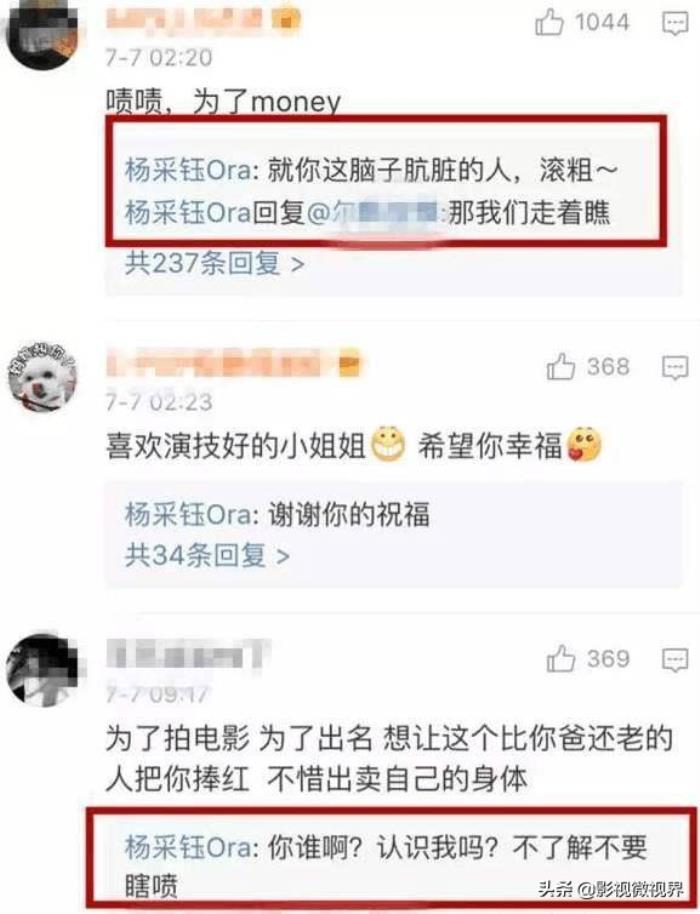Open the first commenter's dark avatar

point(41,35)
